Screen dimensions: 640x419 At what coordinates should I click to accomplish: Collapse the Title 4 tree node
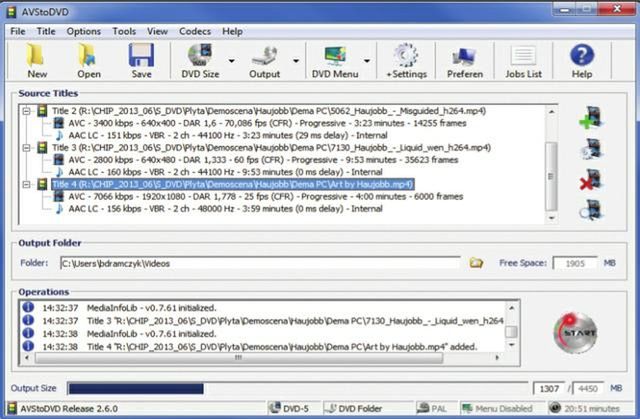(x=27, y=184)
